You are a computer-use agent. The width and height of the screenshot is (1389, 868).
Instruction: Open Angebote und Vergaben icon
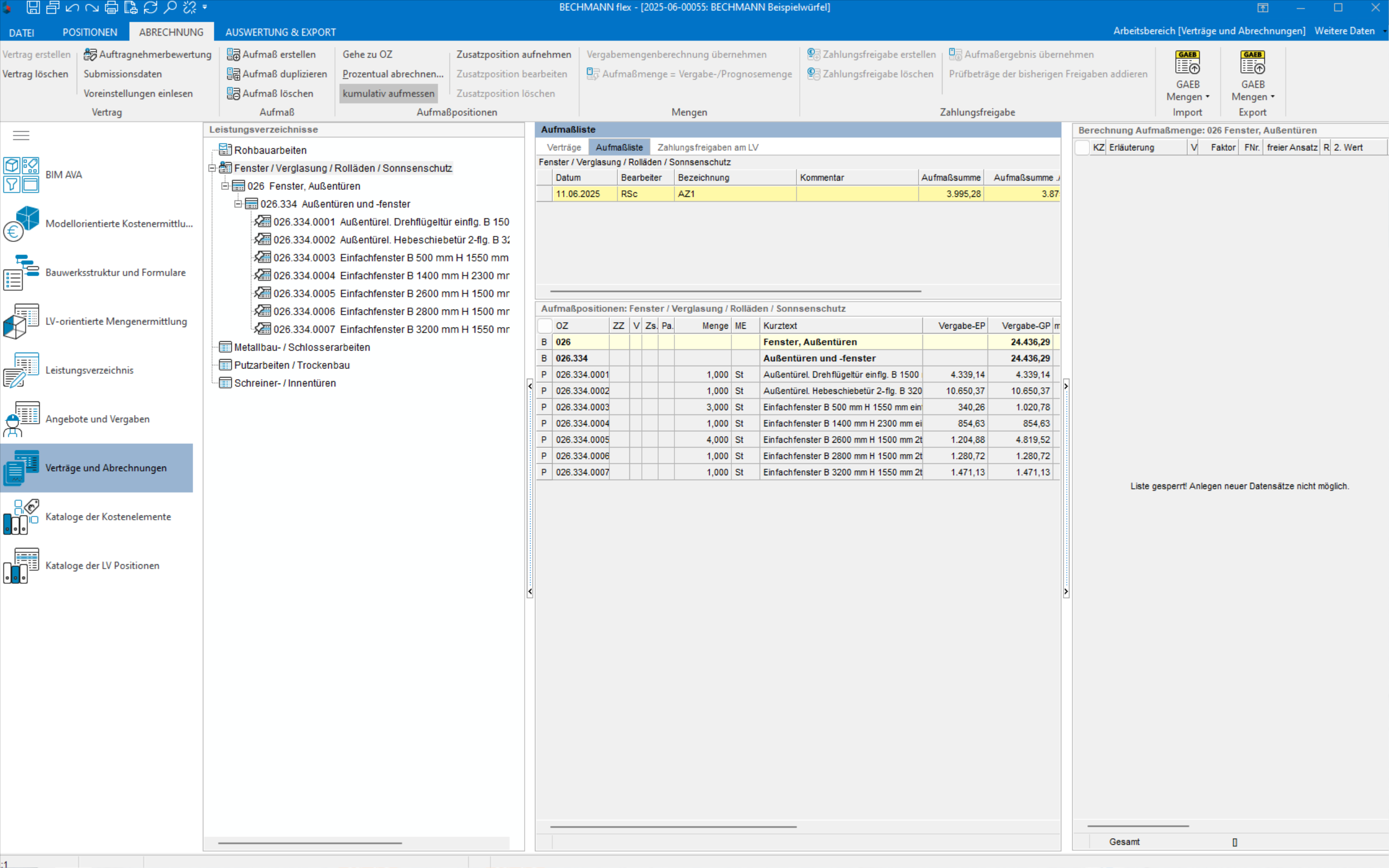(21, 418)
